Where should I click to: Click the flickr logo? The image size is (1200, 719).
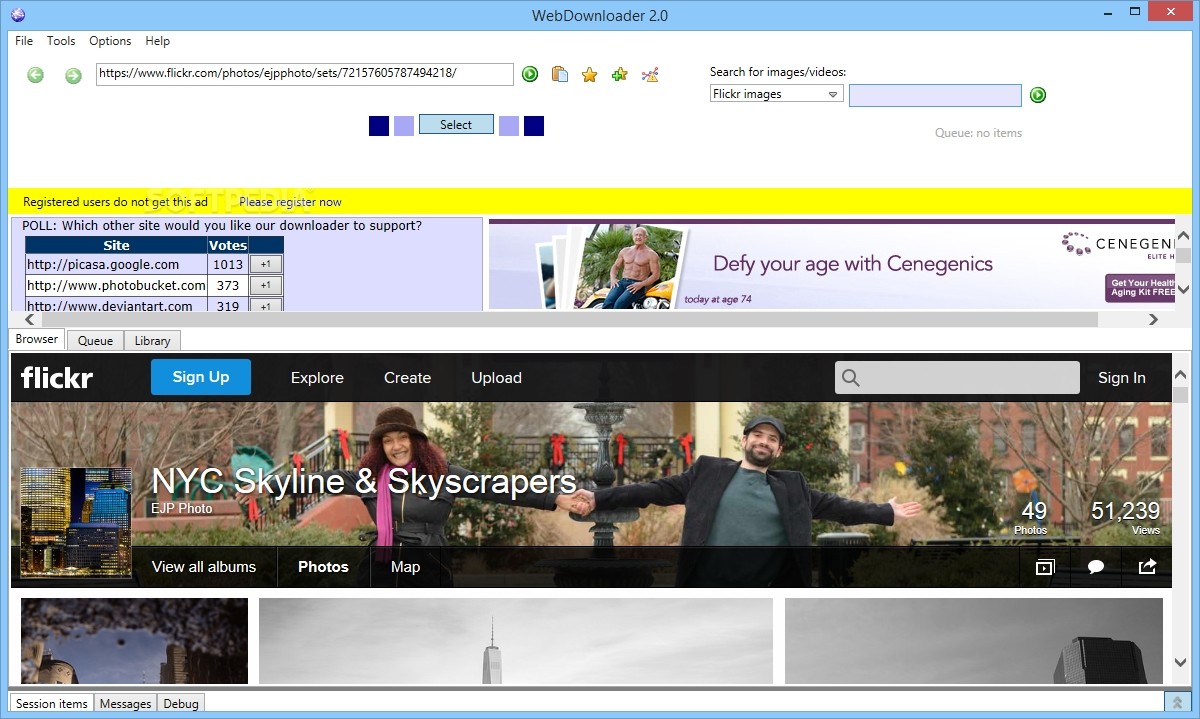57,377
